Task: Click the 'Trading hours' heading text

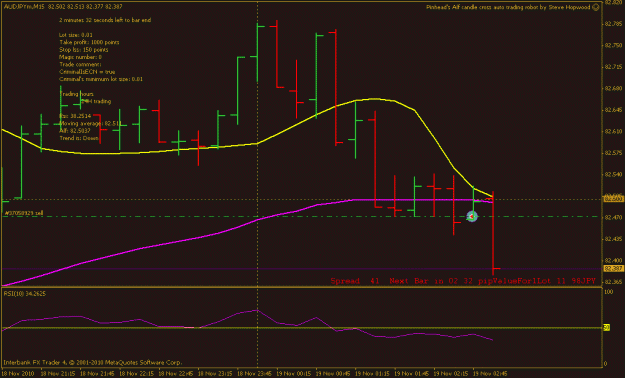Action: coord(77,94)
